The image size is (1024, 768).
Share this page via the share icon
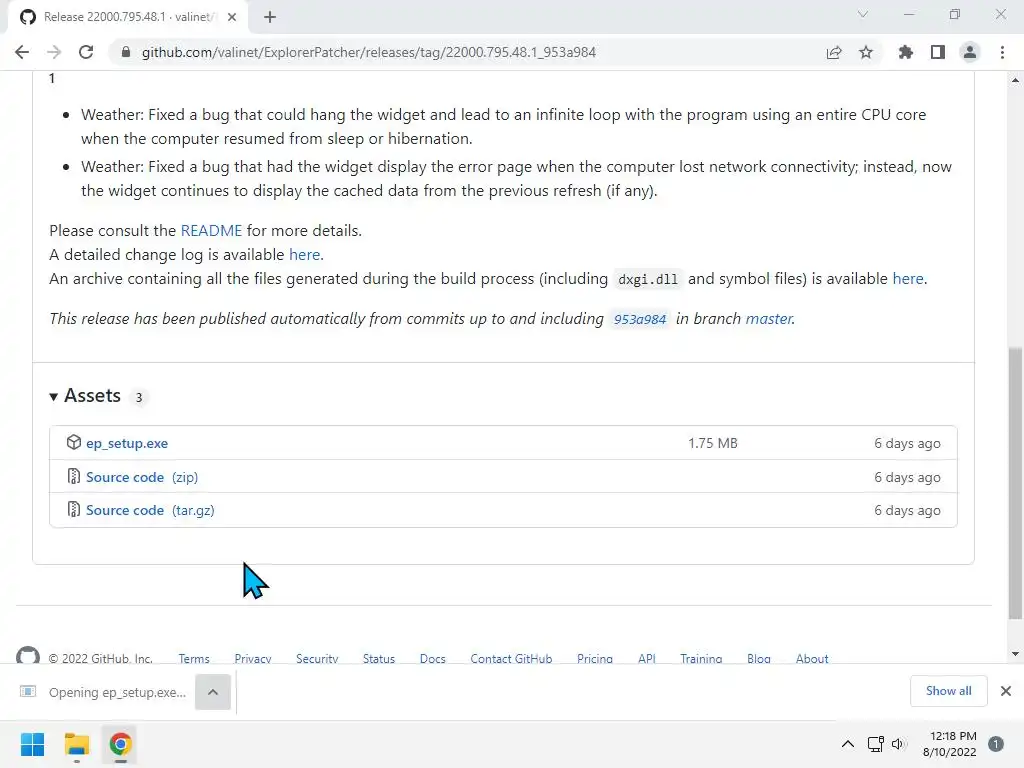coord(834,52)
